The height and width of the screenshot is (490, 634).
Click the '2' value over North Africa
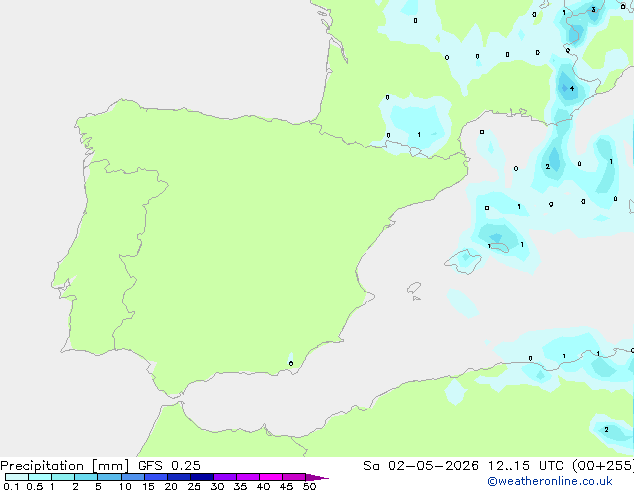[606, 429]
